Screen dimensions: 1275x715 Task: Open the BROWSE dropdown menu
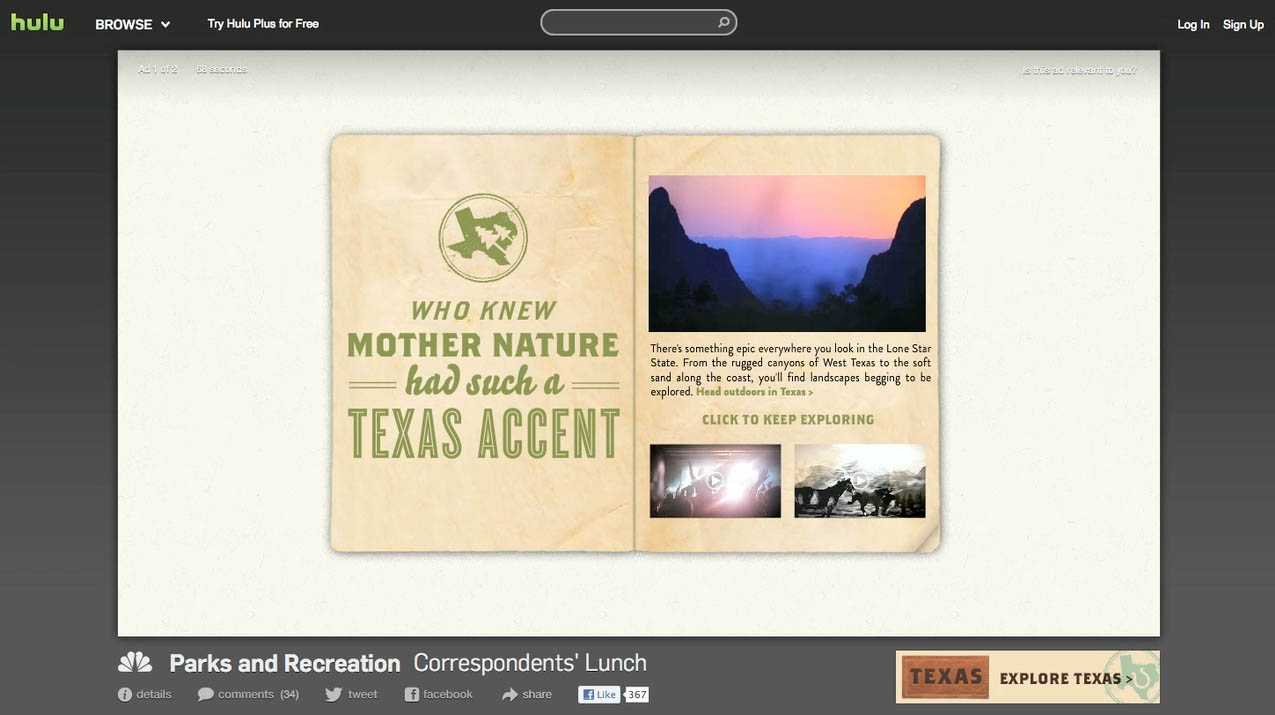pyautogui.click(x=133, y=24)
